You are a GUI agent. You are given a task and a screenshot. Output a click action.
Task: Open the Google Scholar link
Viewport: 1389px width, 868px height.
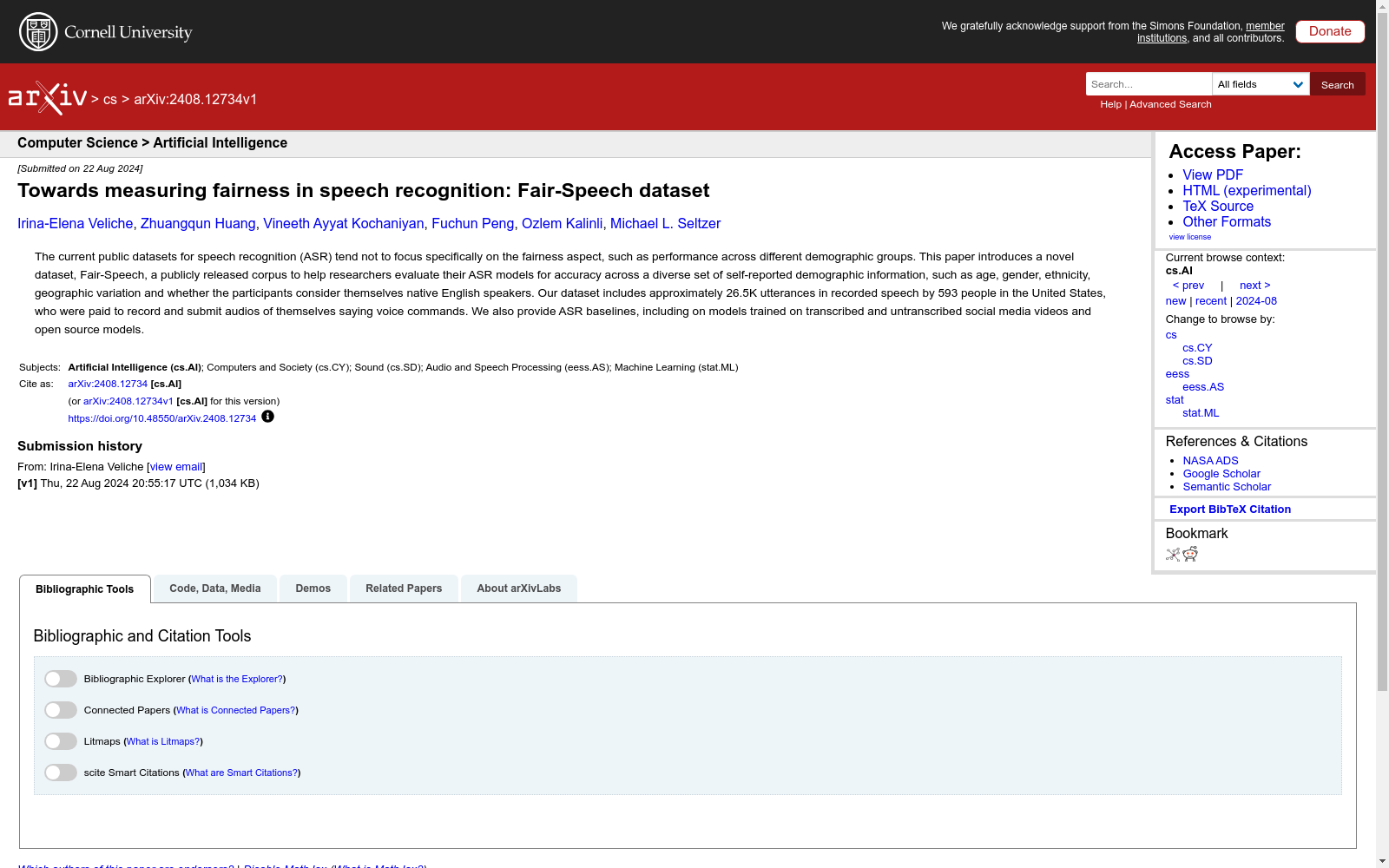[1221, 474]
